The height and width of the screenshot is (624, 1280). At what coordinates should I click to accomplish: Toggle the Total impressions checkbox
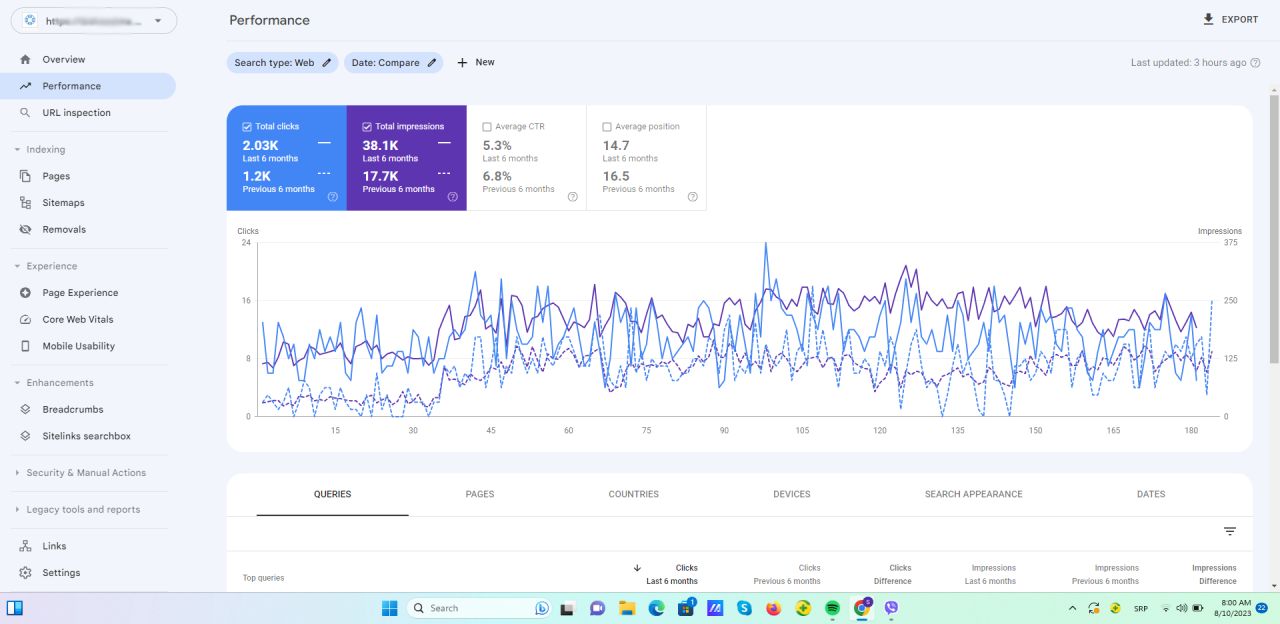[x=367, y=127]
